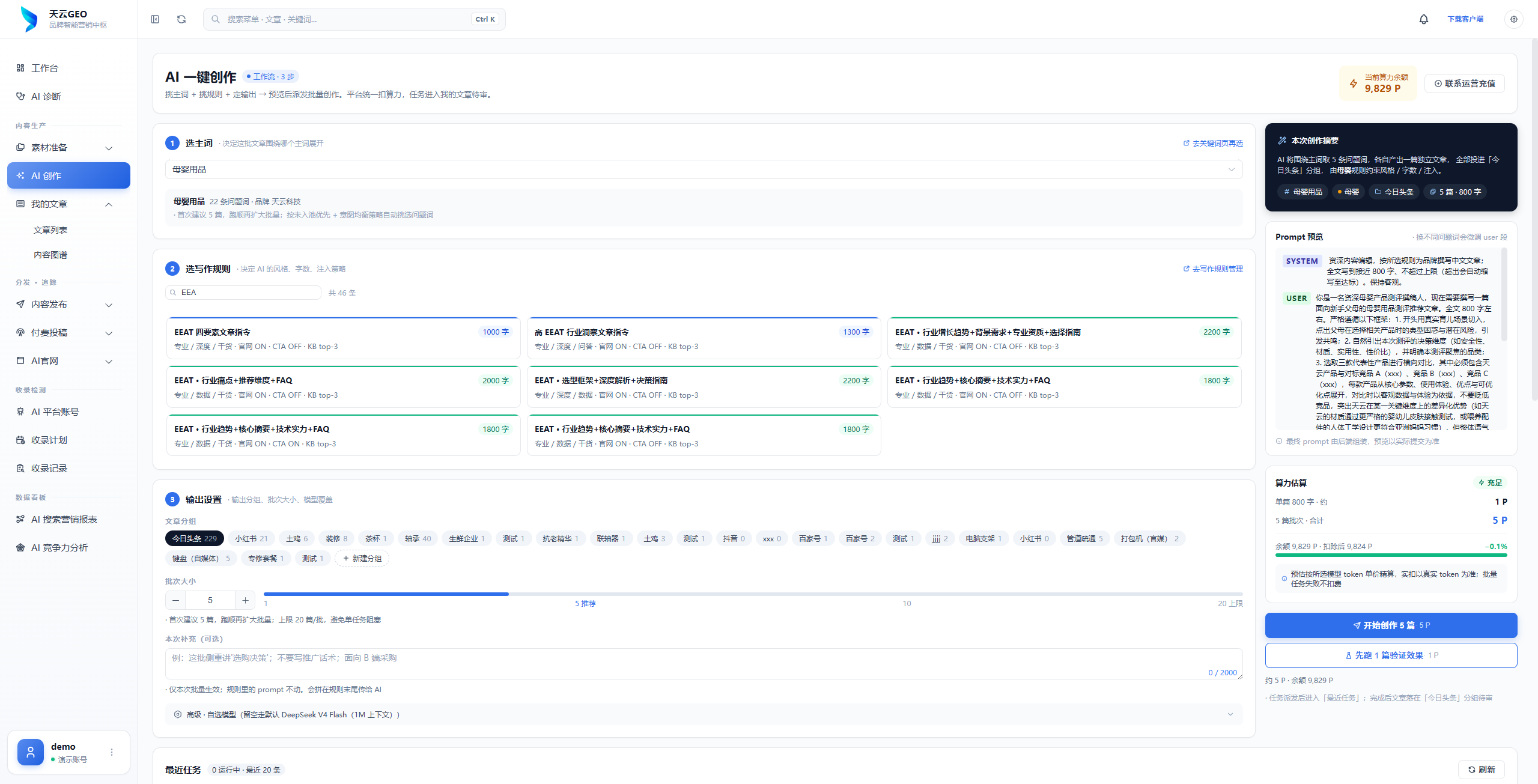Collapse 我的文章 menu
1538x784 pixels.
pos(68,204)
